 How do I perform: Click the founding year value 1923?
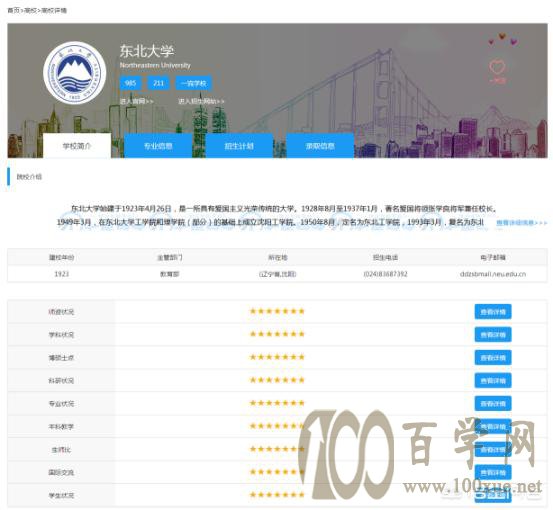61,274
